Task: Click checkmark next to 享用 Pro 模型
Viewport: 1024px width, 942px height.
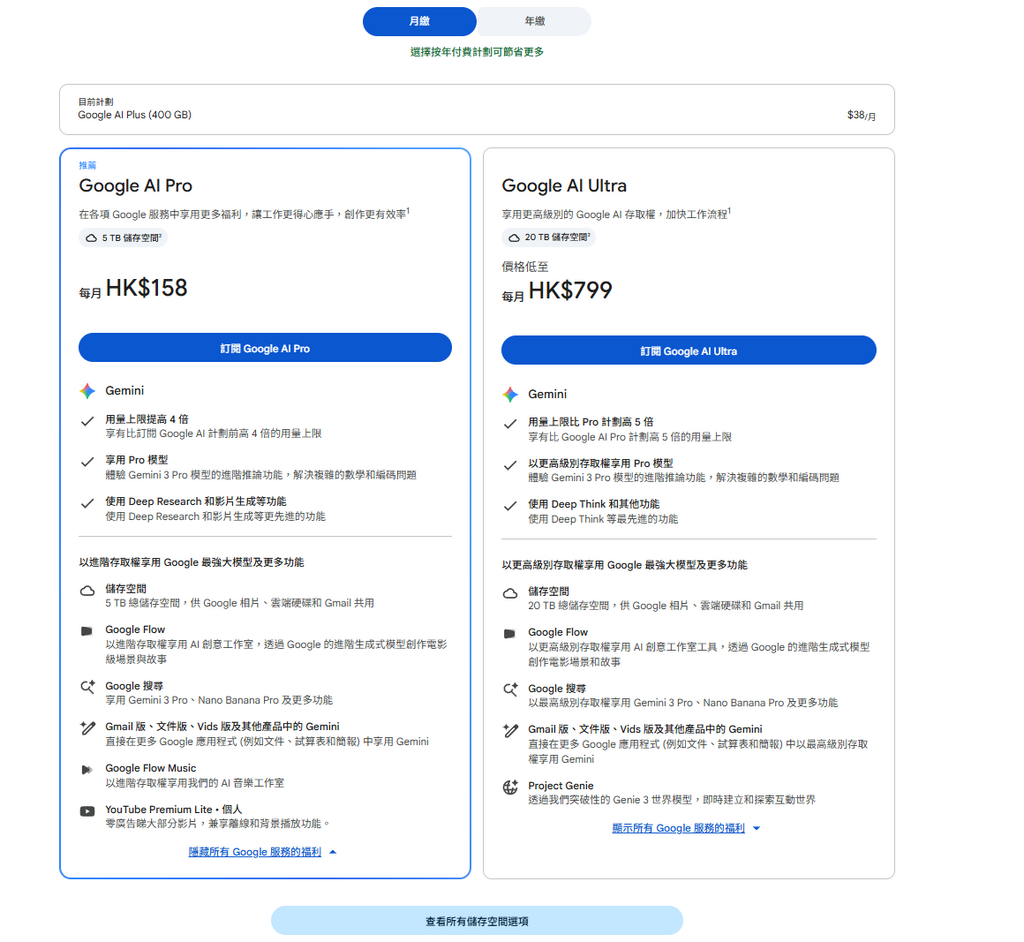Action: (87, 462)
